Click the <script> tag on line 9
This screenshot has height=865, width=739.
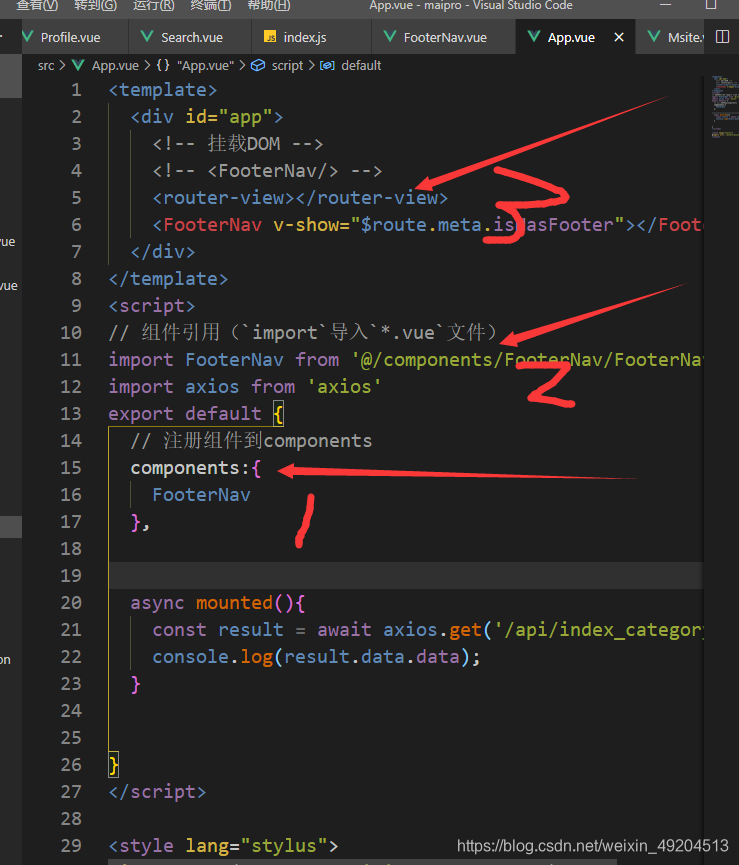click(x=152, y=306)
